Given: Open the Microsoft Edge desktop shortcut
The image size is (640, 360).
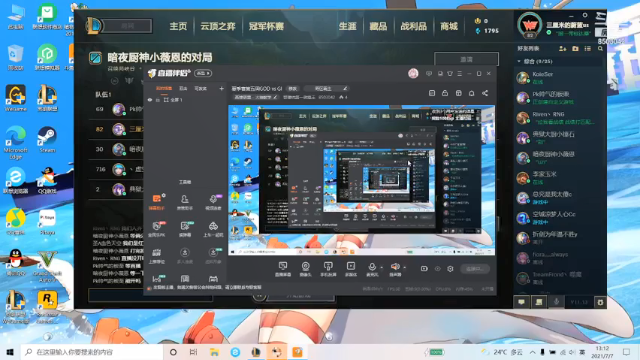Looking at the screenshot, I should click(x=16, y=142).
